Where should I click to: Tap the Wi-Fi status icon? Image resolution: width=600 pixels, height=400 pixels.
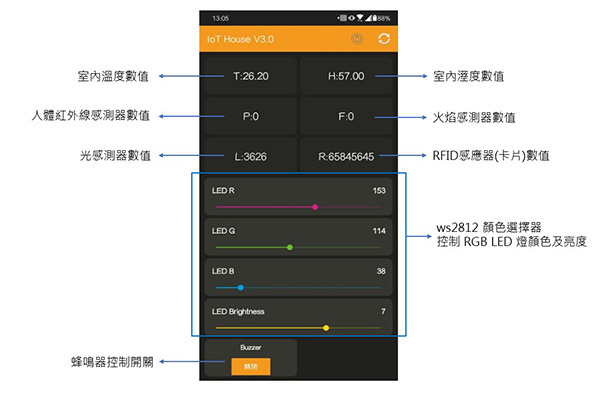click(360, 18)
